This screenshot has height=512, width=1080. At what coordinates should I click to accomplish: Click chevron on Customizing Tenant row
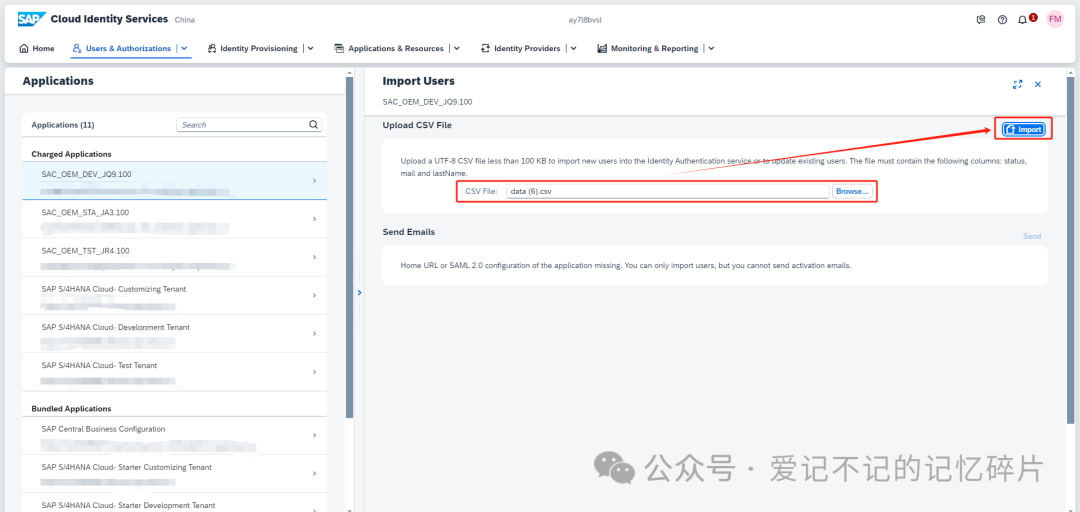314,296
